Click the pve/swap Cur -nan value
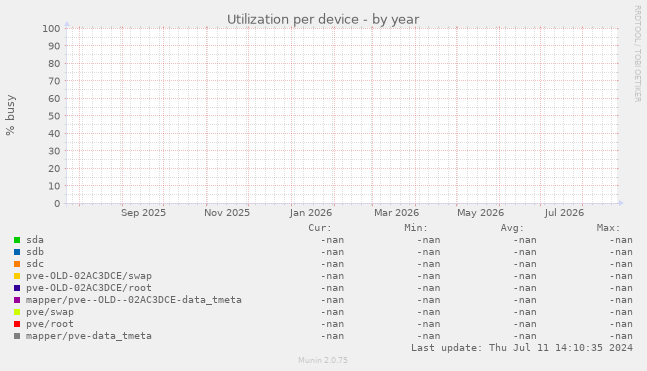This screenshot has height=371, width=647. 332,312
